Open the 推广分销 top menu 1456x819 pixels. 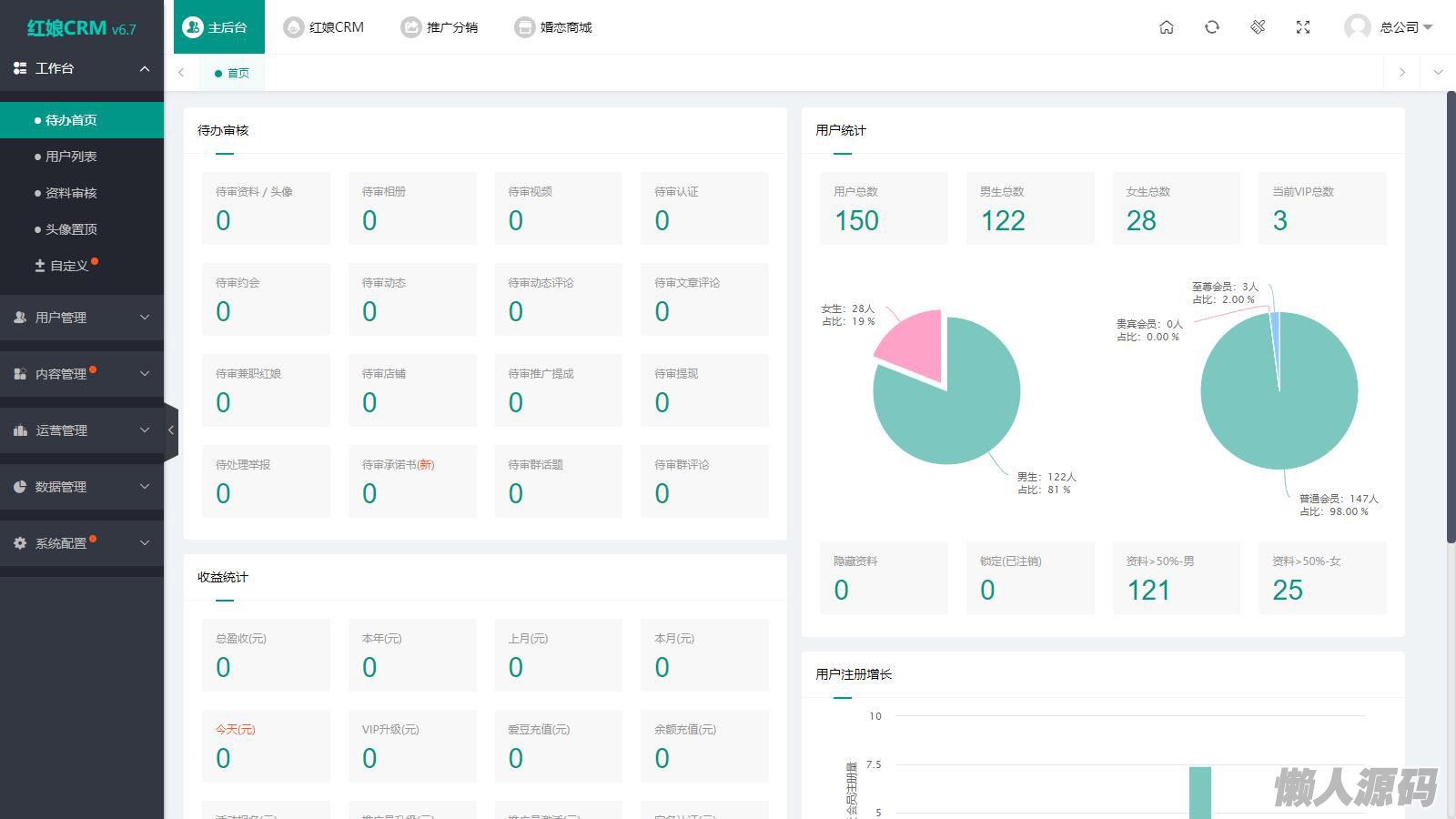click(440, 27)
